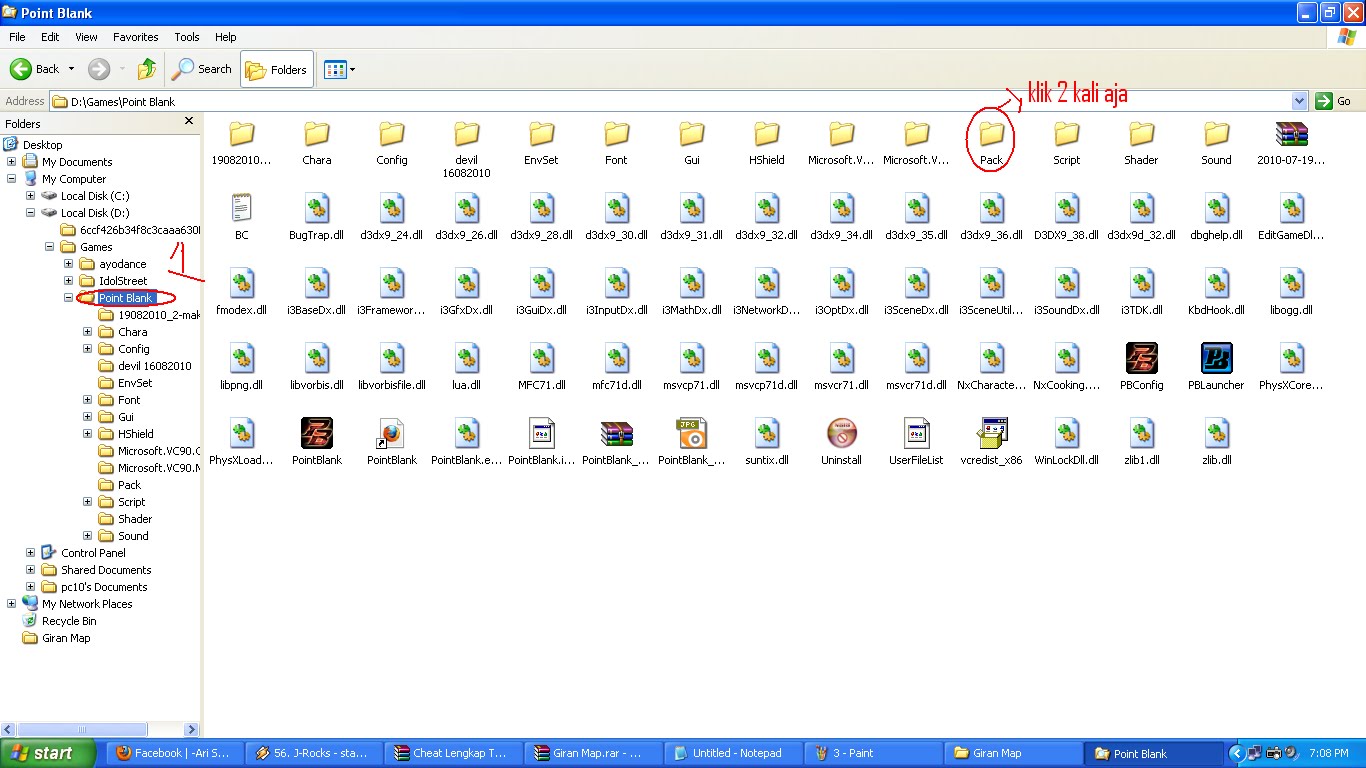Open the Windows start button
Viewport: 1366px width, 768px height.
(48, 754)
